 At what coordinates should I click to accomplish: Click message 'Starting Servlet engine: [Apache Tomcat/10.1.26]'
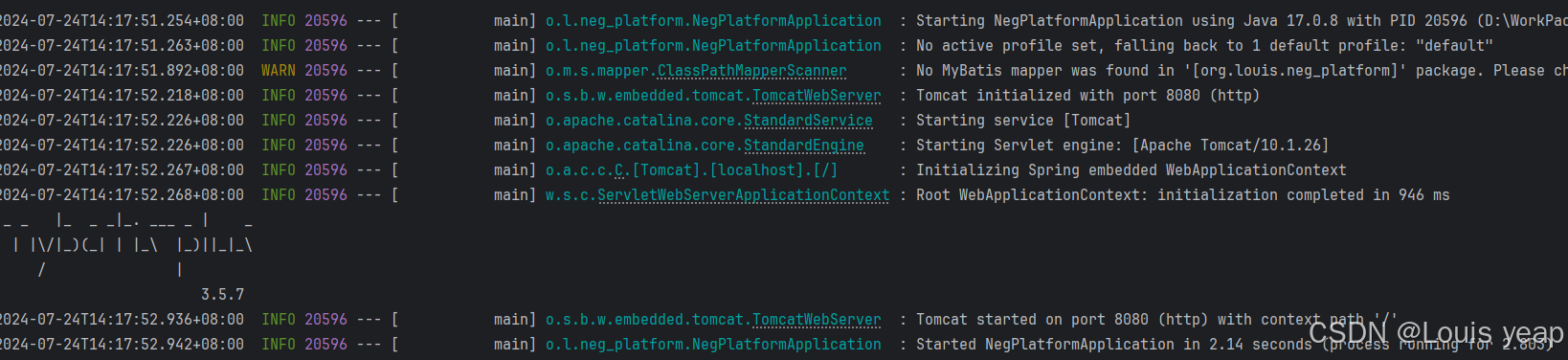(x=1122, y=146)
